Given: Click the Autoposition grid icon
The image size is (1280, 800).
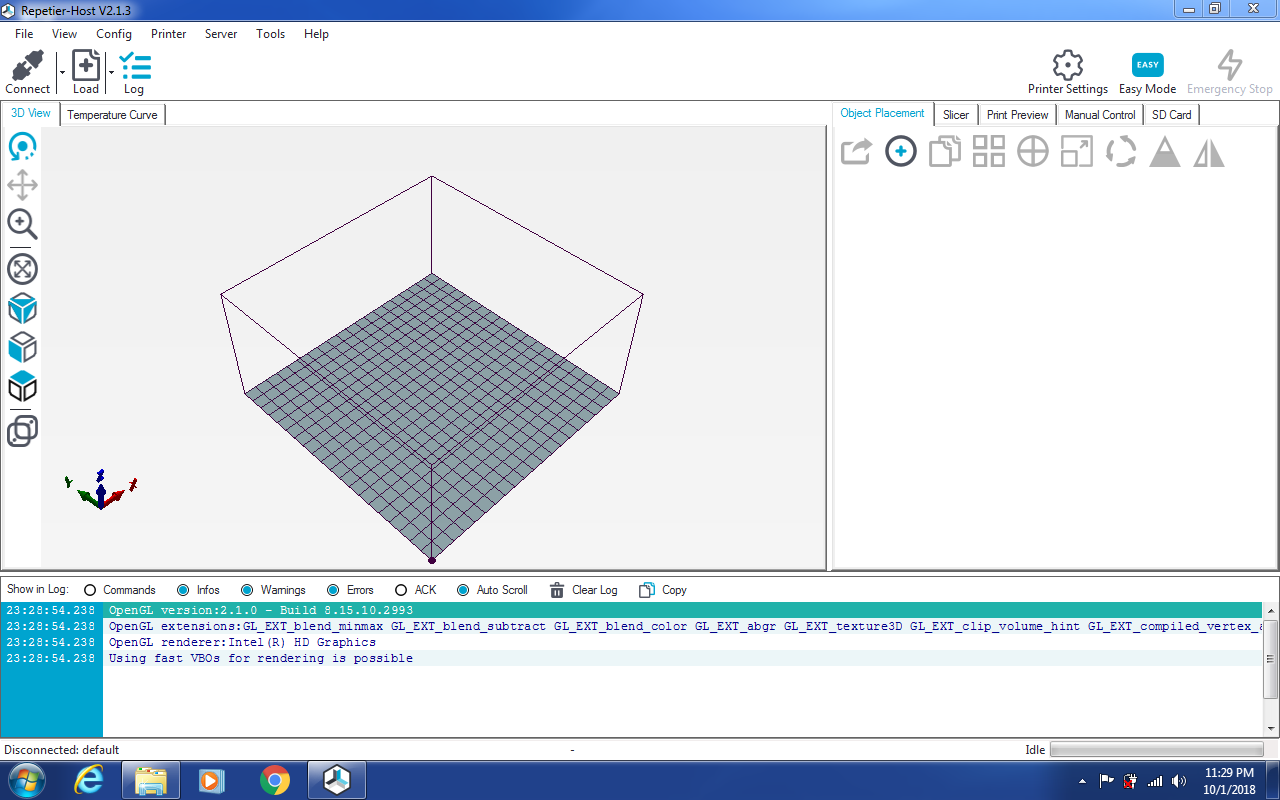Looking at the screenshot, I should 989,152.
